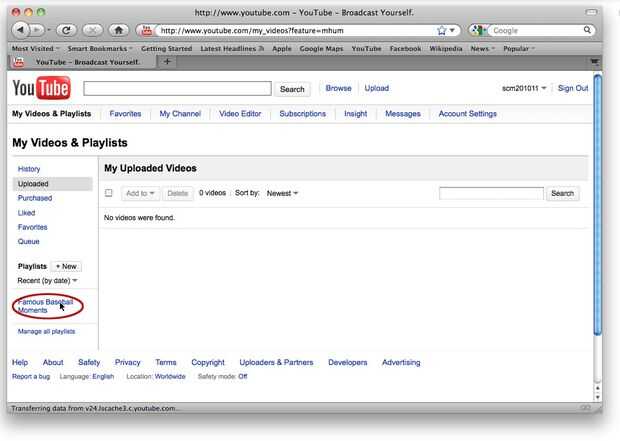Open the Copyright footer link
This screenshot has width=620, height=441.
[208, 362]
